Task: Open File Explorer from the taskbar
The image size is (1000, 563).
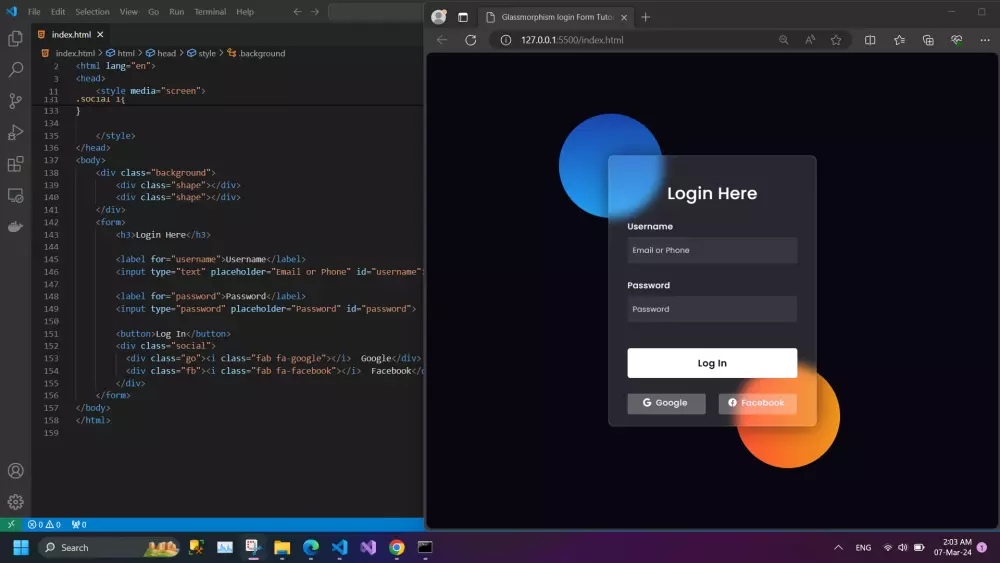Action: pyautogui.click(x=282, y=547)
